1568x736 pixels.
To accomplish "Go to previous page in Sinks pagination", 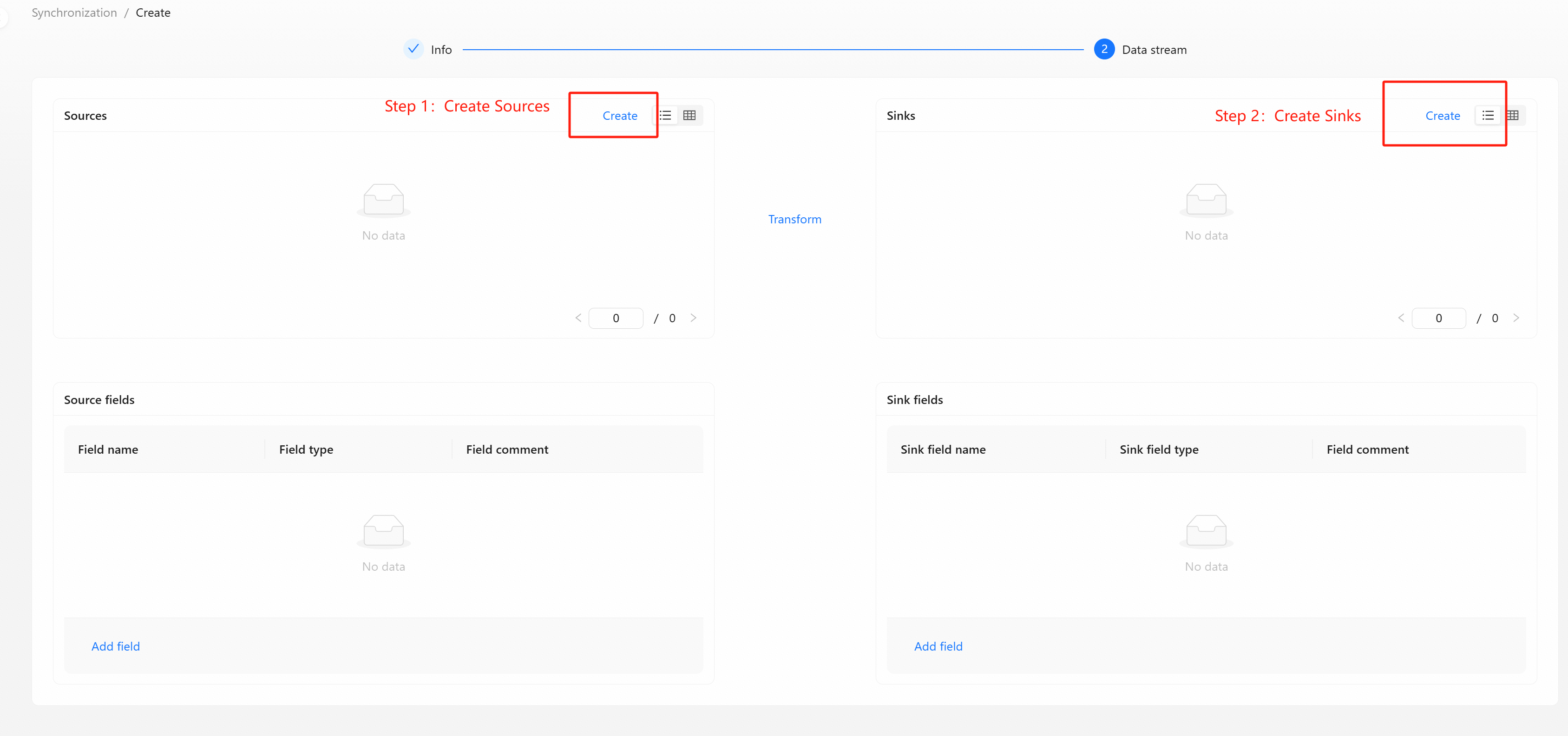I will 1401,318.
